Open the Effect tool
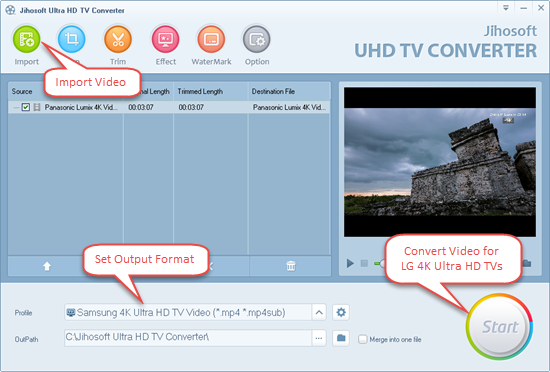The image size is (550, 372). (x=166, y=39)
